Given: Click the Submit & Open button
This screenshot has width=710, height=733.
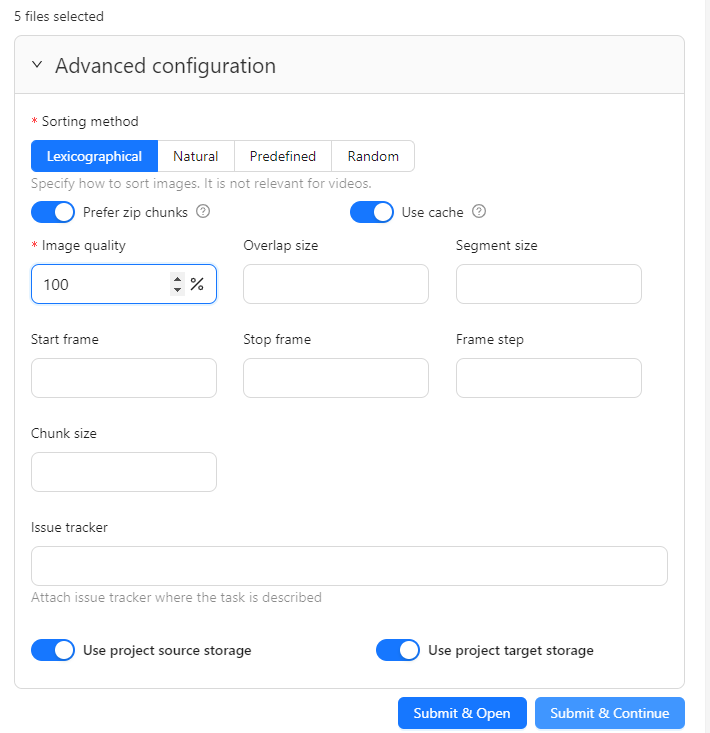Looking at the screenshot, I should pos(462,713).
